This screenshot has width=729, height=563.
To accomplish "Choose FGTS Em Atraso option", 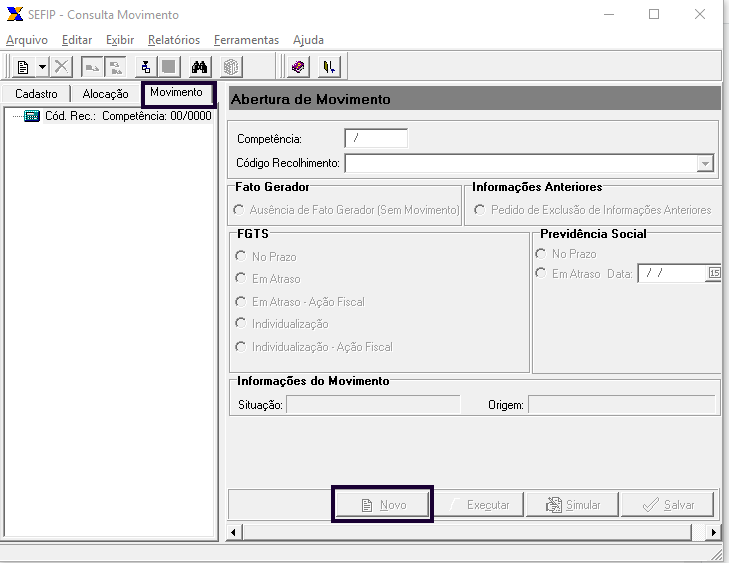I will (x=268, y=278).
